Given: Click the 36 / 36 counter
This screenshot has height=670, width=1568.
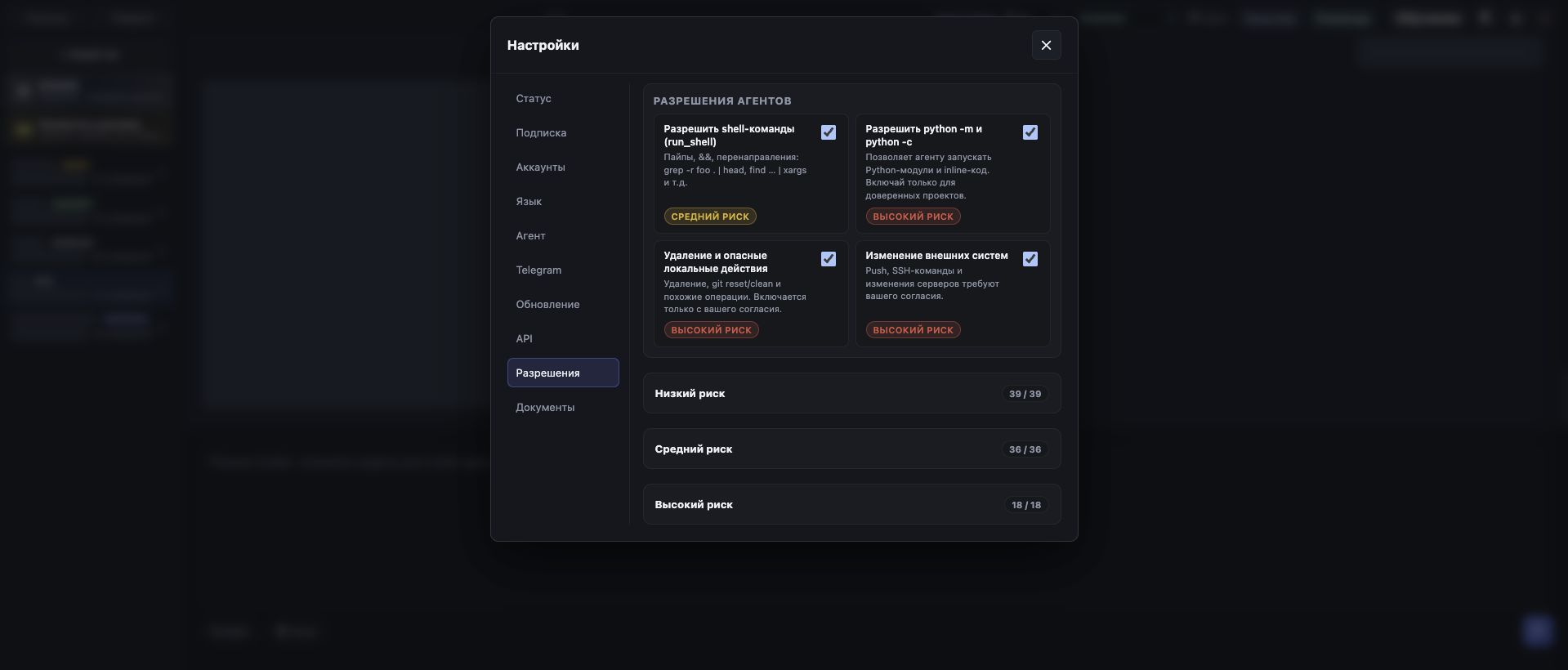Looking at the screenshot, I should [x=1025, y=449].
